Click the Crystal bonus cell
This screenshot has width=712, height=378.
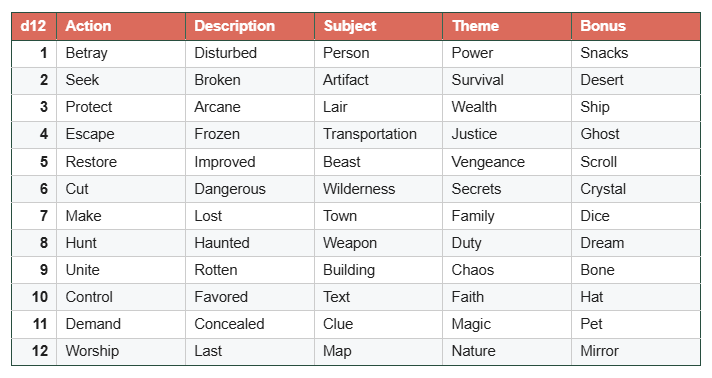(x=636, y=189)
